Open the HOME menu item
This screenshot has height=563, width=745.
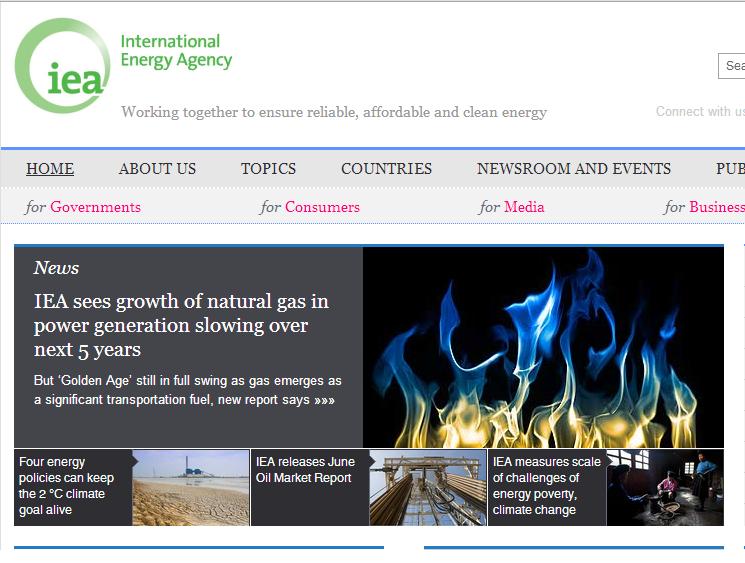[50, 169]
